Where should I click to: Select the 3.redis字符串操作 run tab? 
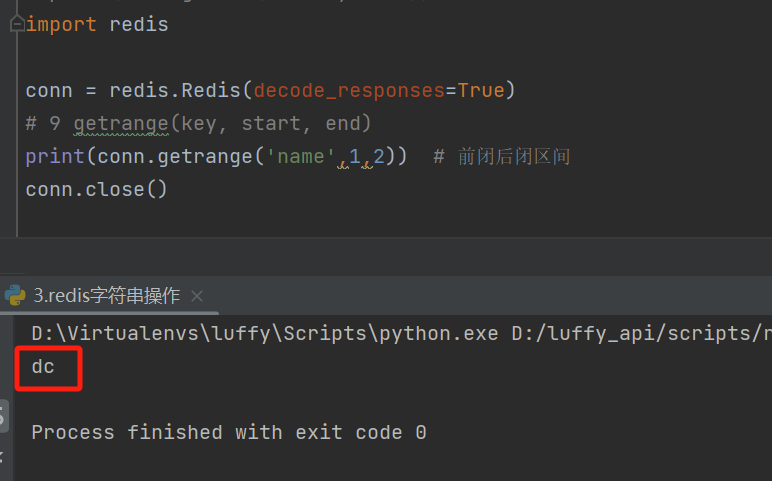click(106, 295)
